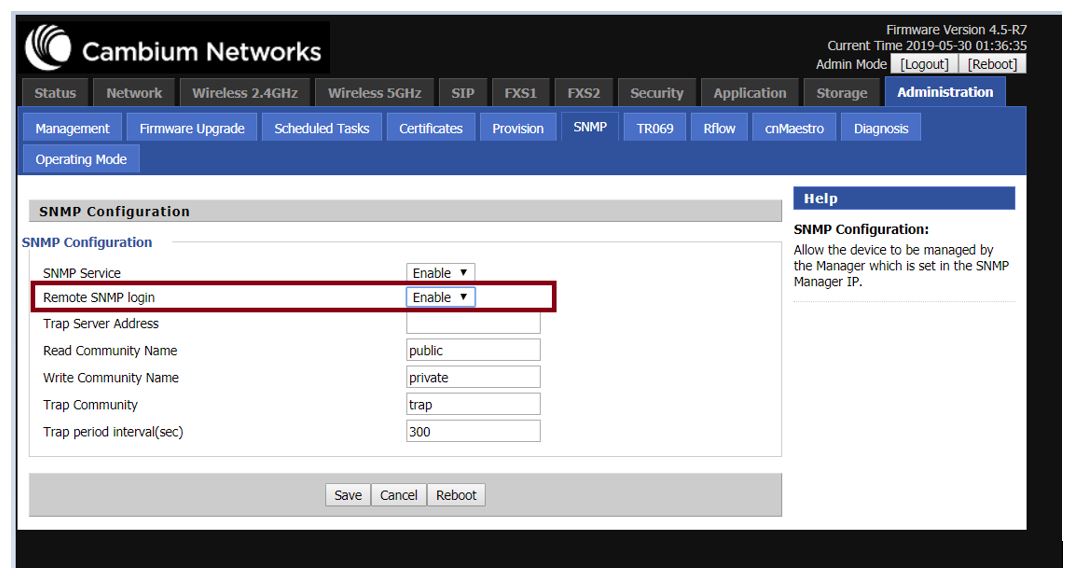Click the 'Write Community Name' label

tap(110, 377)
